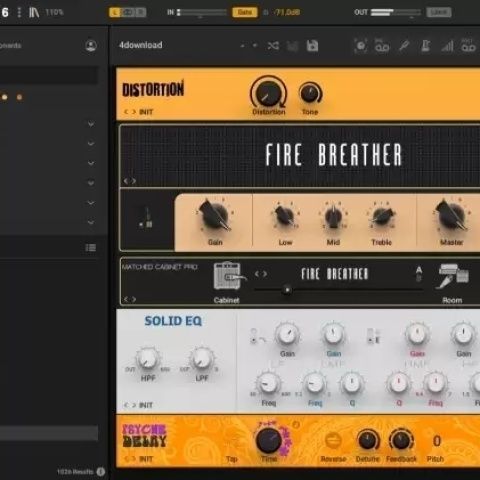Show the metronome icon
Image resolution: width=480 pixels, height=480 pixels.
coord(426,46)
